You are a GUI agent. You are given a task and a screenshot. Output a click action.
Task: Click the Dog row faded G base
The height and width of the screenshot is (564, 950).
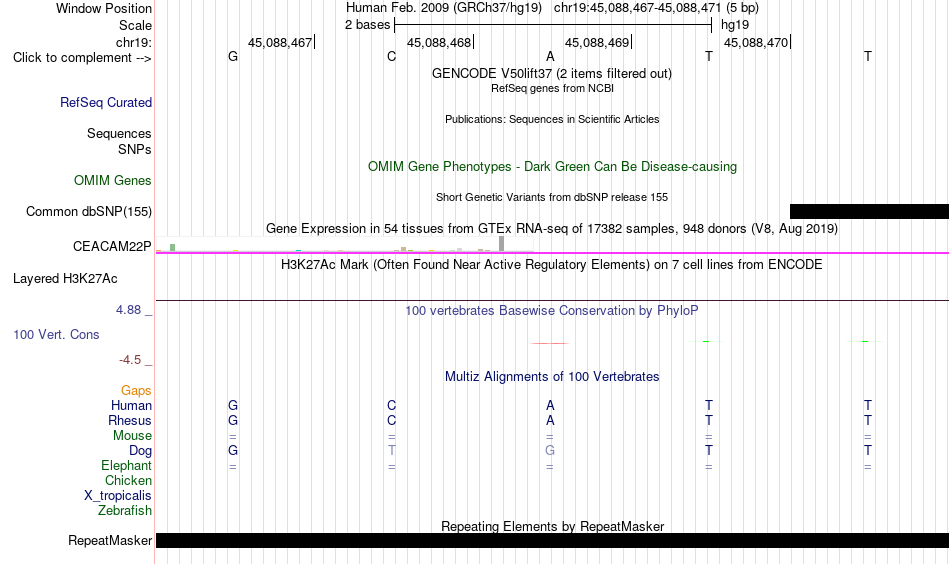pos(550,450)
